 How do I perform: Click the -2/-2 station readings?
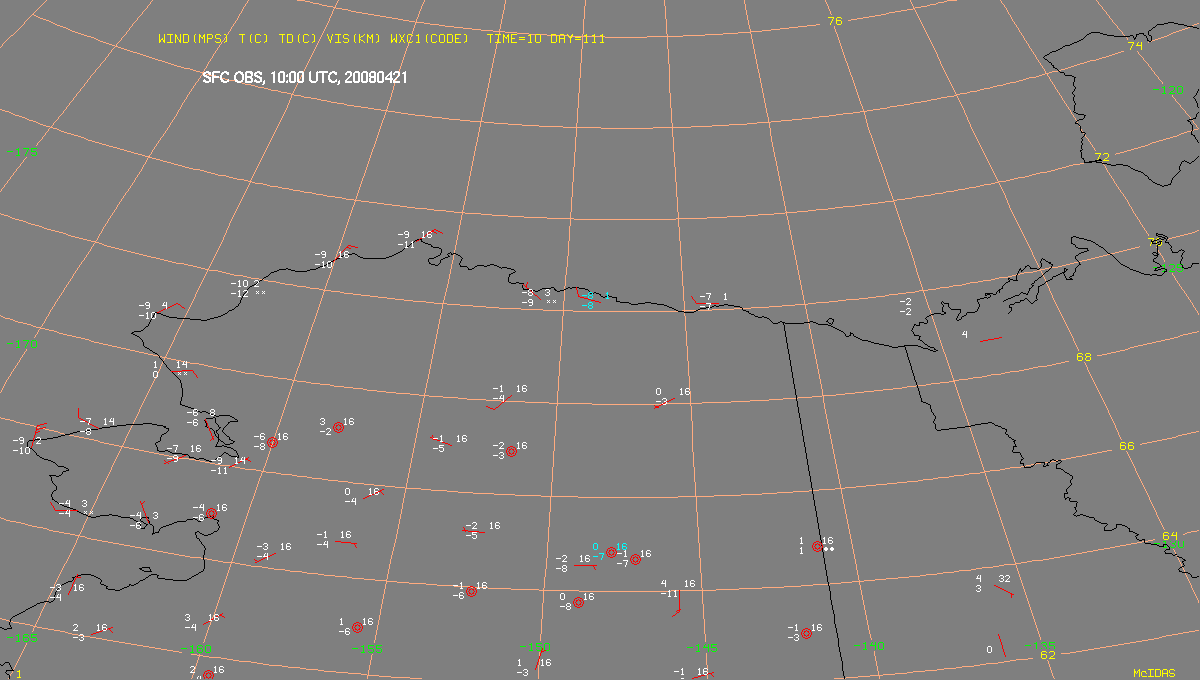click(906, 307)
